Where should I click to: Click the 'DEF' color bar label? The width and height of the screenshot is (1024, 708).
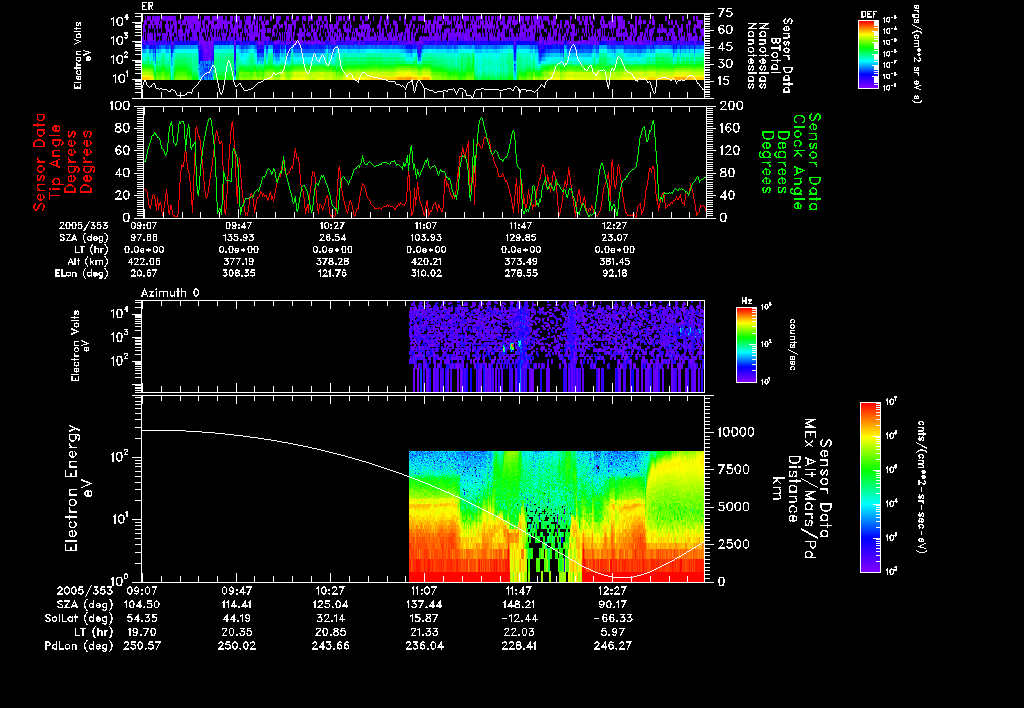(868, 14)
